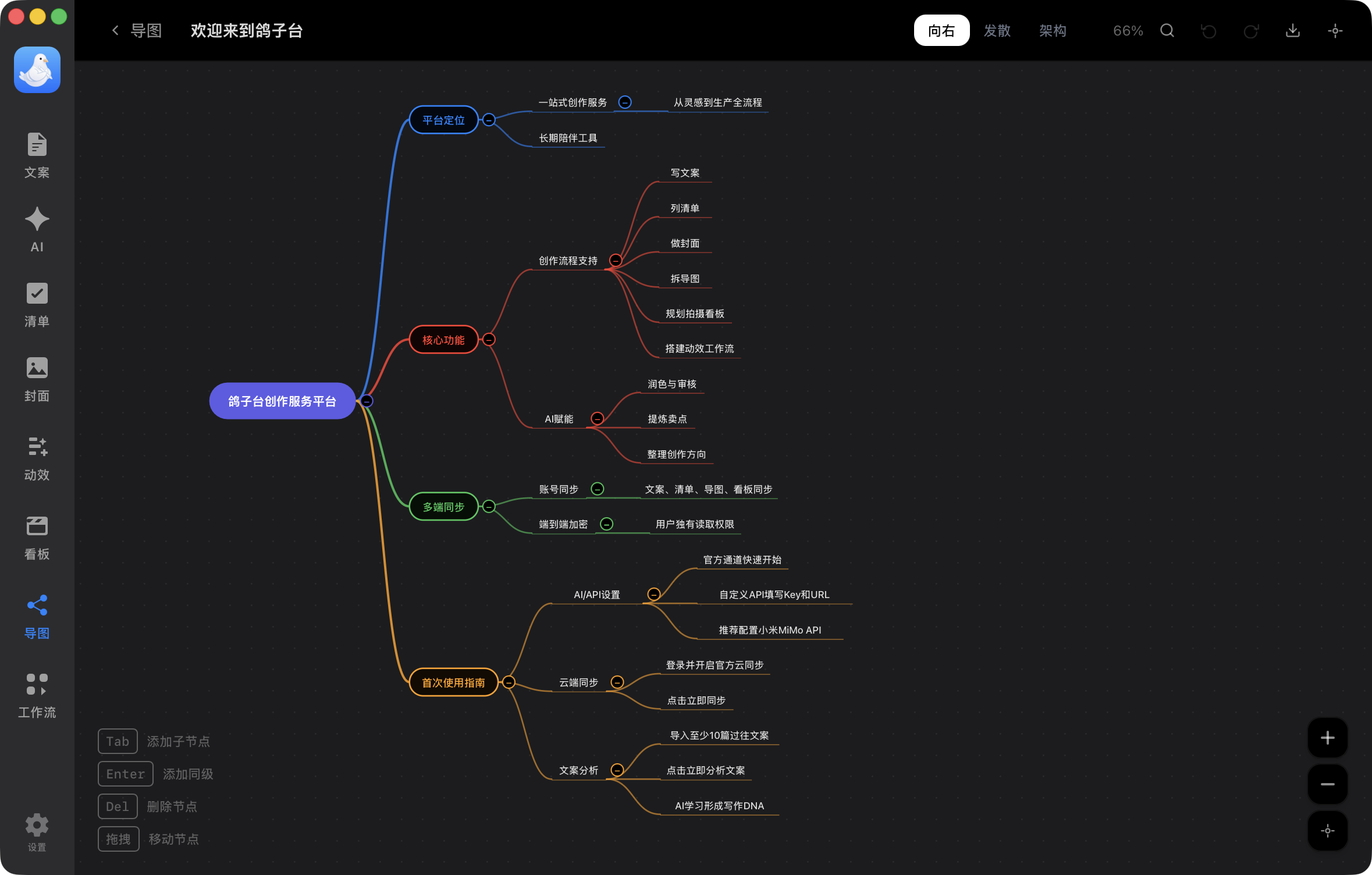
Task: Recenter the canvas using bottom-right locate button
Action: tap(1328, 831)
